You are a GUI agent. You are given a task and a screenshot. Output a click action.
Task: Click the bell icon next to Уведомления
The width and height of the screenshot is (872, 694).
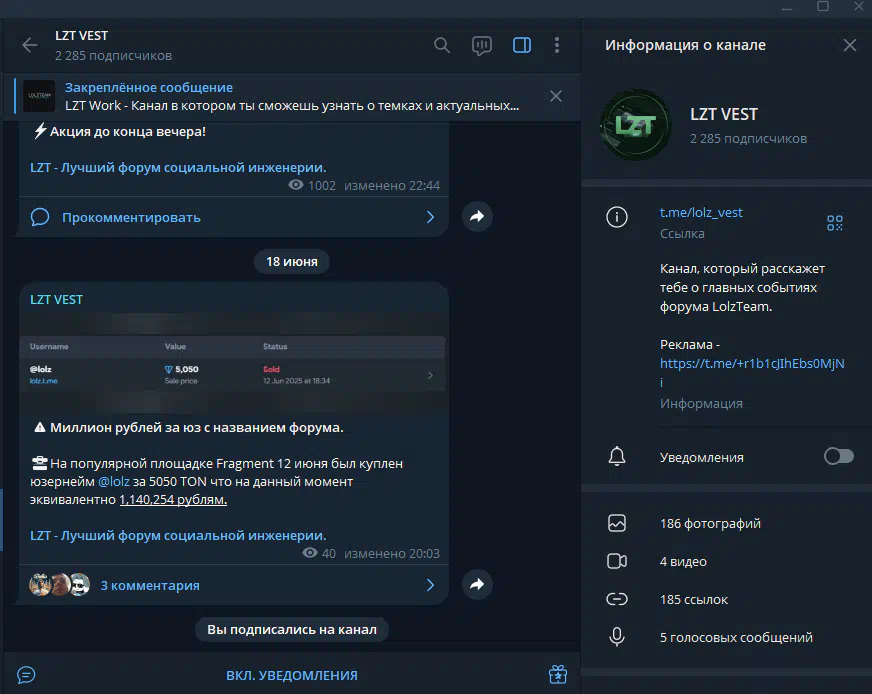click(x=617, y=457)
